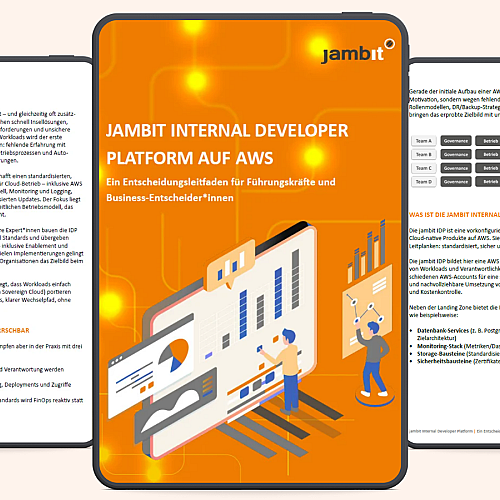
Task: Click the Governance box in the Team A row
Action: [x=456, y=141]
